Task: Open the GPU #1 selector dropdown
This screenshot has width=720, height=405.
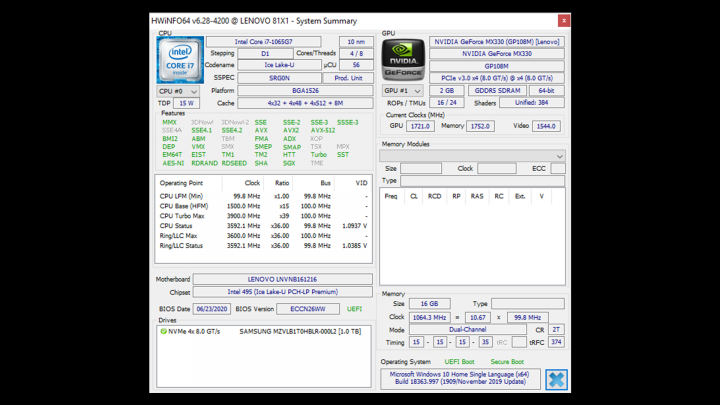Action: click(402, 91)
